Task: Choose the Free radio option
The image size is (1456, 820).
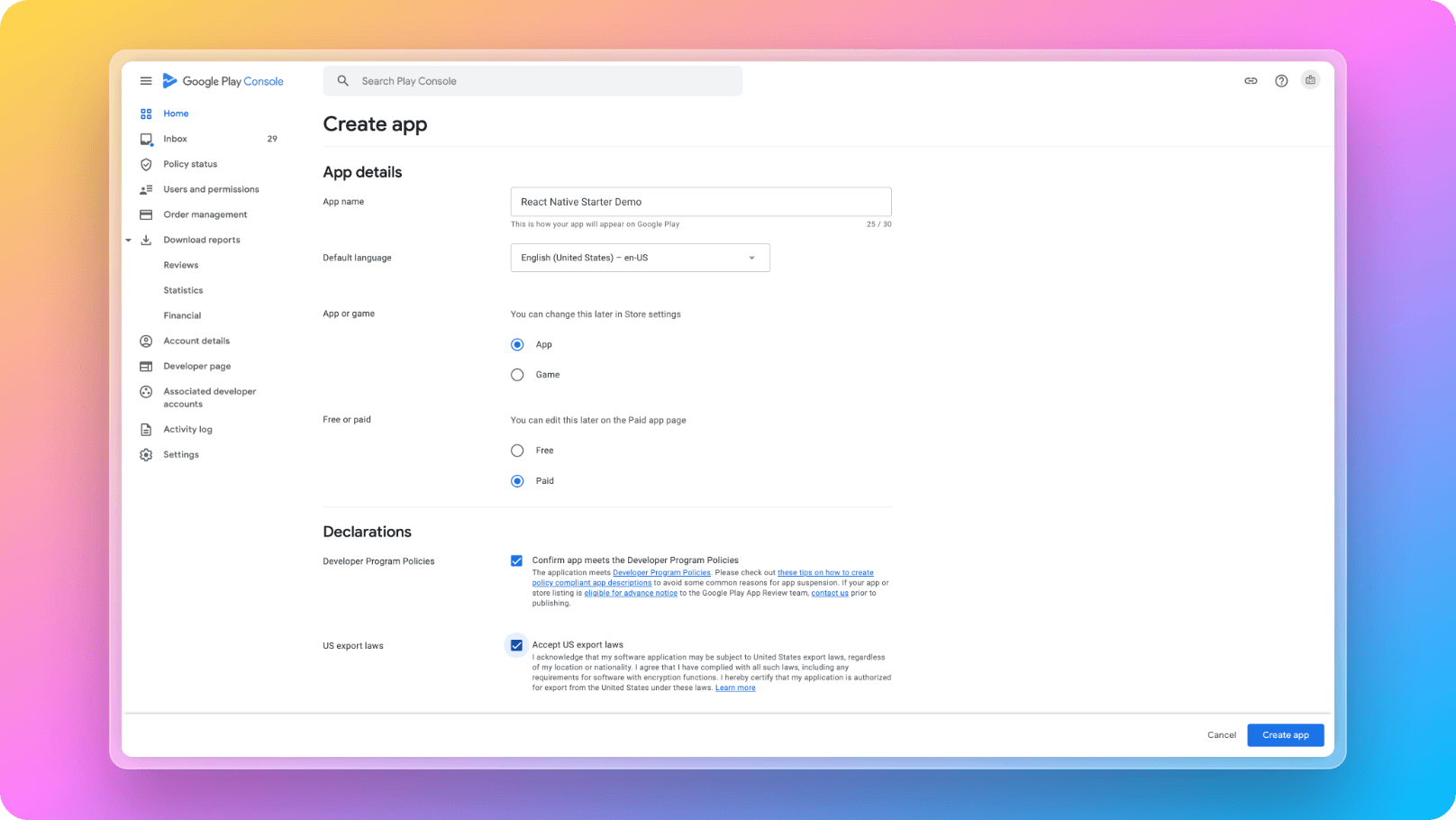Action: 517,451
